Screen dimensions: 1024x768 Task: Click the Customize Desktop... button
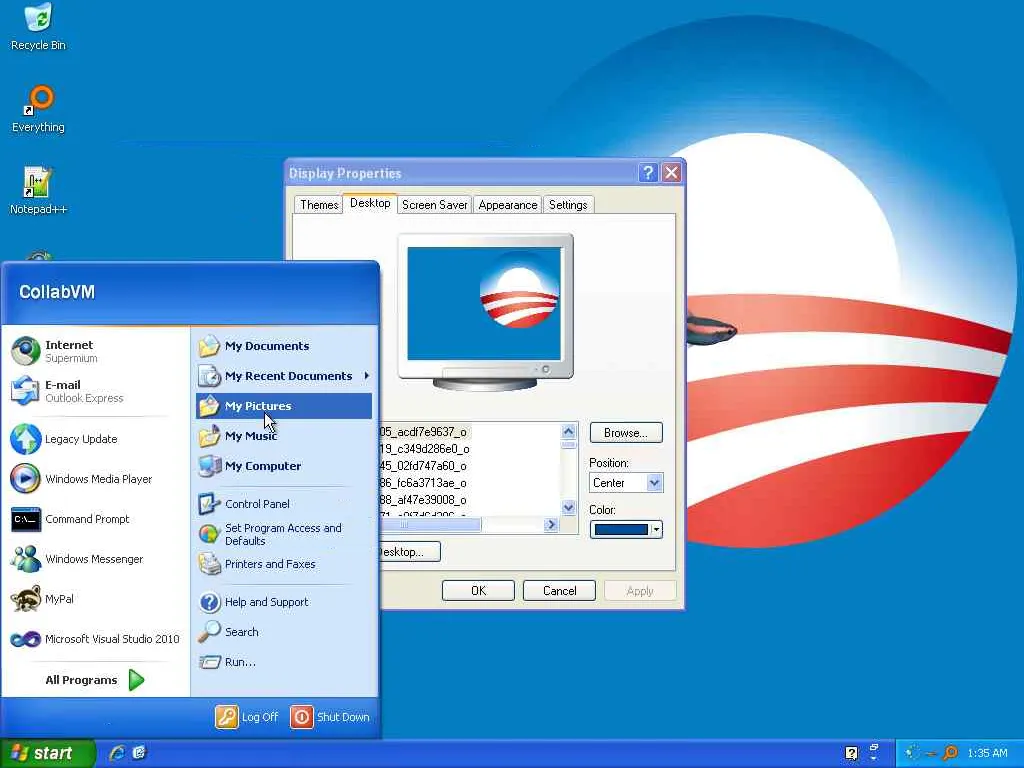tap(409, 552)
